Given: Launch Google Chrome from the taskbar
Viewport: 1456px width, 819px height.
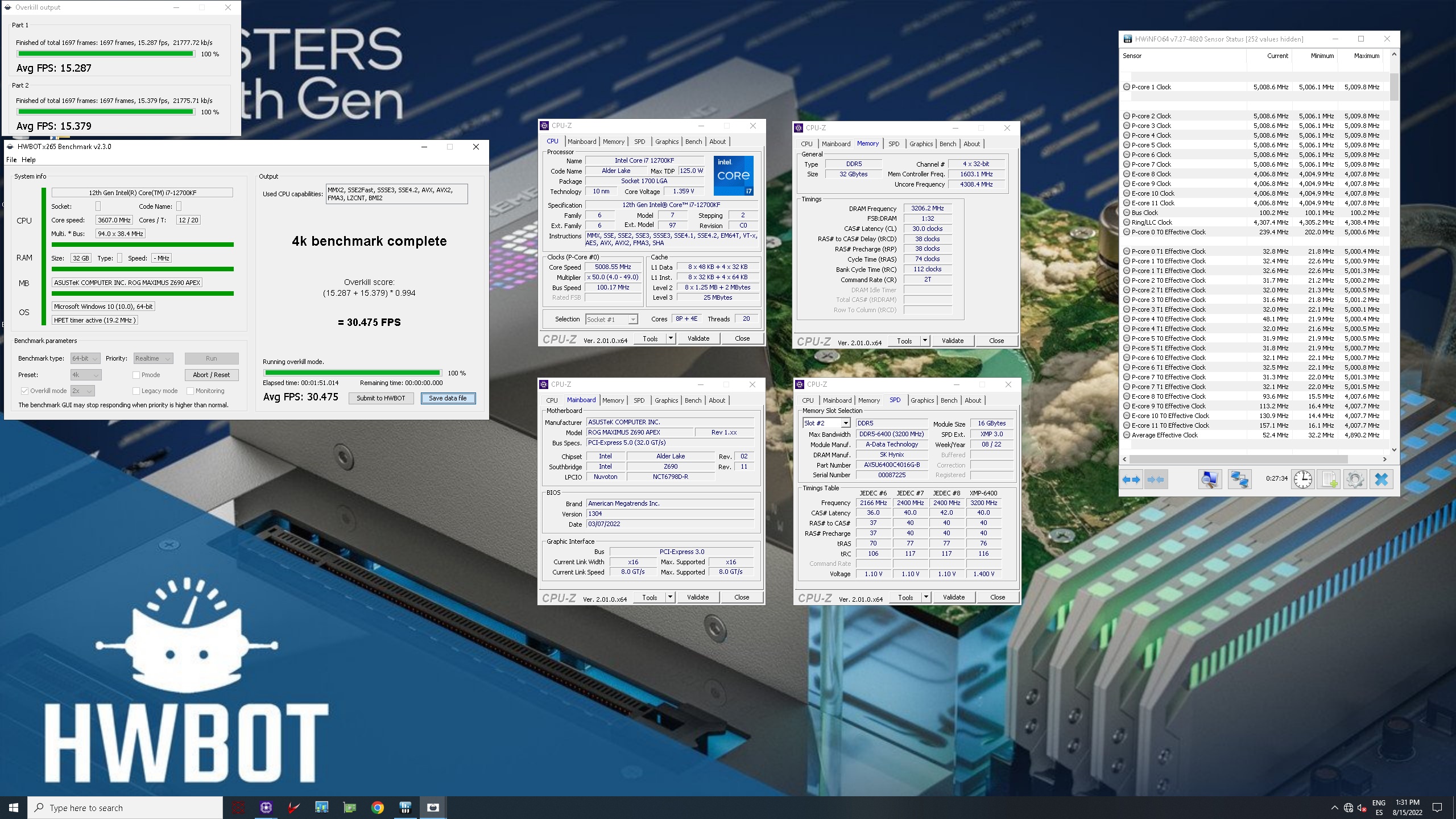Looking at the screenshot, I should pyautogui.click(x=378, y=808).
